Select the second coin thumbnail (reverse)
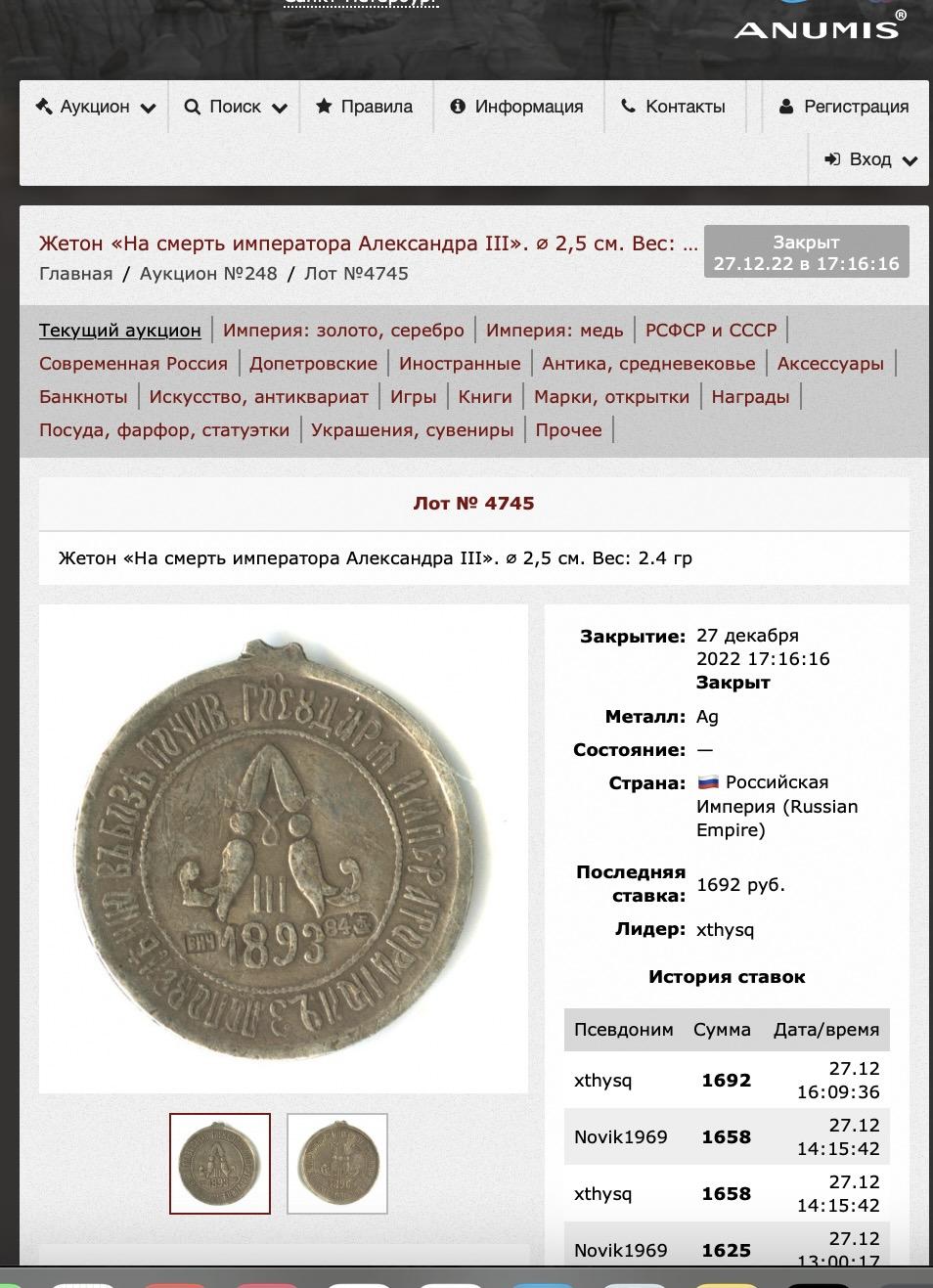933x1288 pixels. (x=337, y=1164)
